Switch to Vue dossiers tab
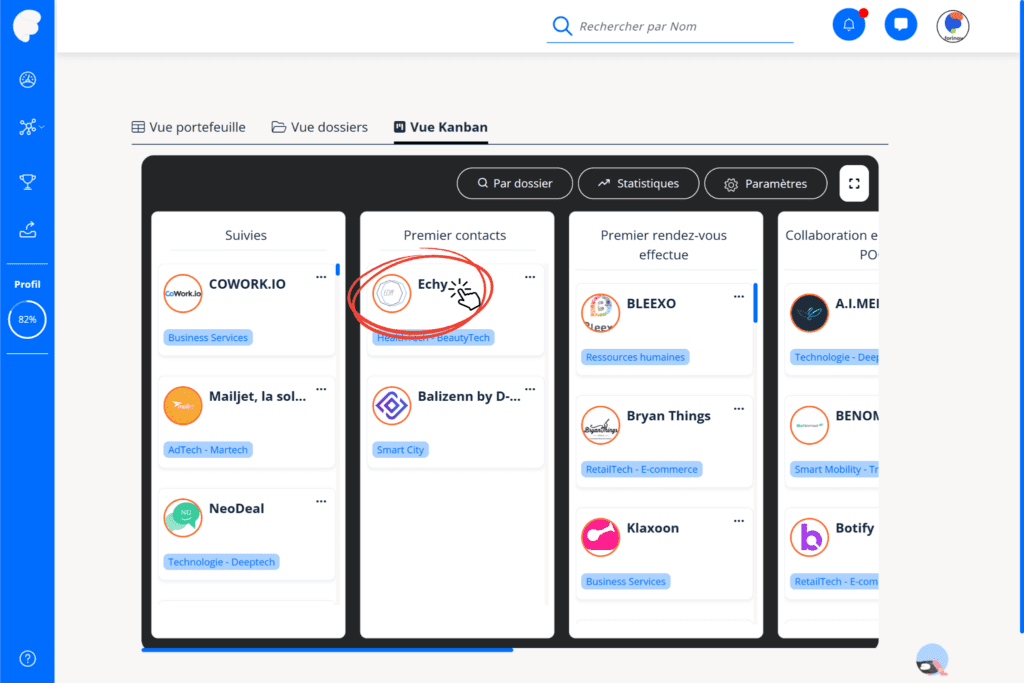This screenshot has width=1024, height=683. 320,127
